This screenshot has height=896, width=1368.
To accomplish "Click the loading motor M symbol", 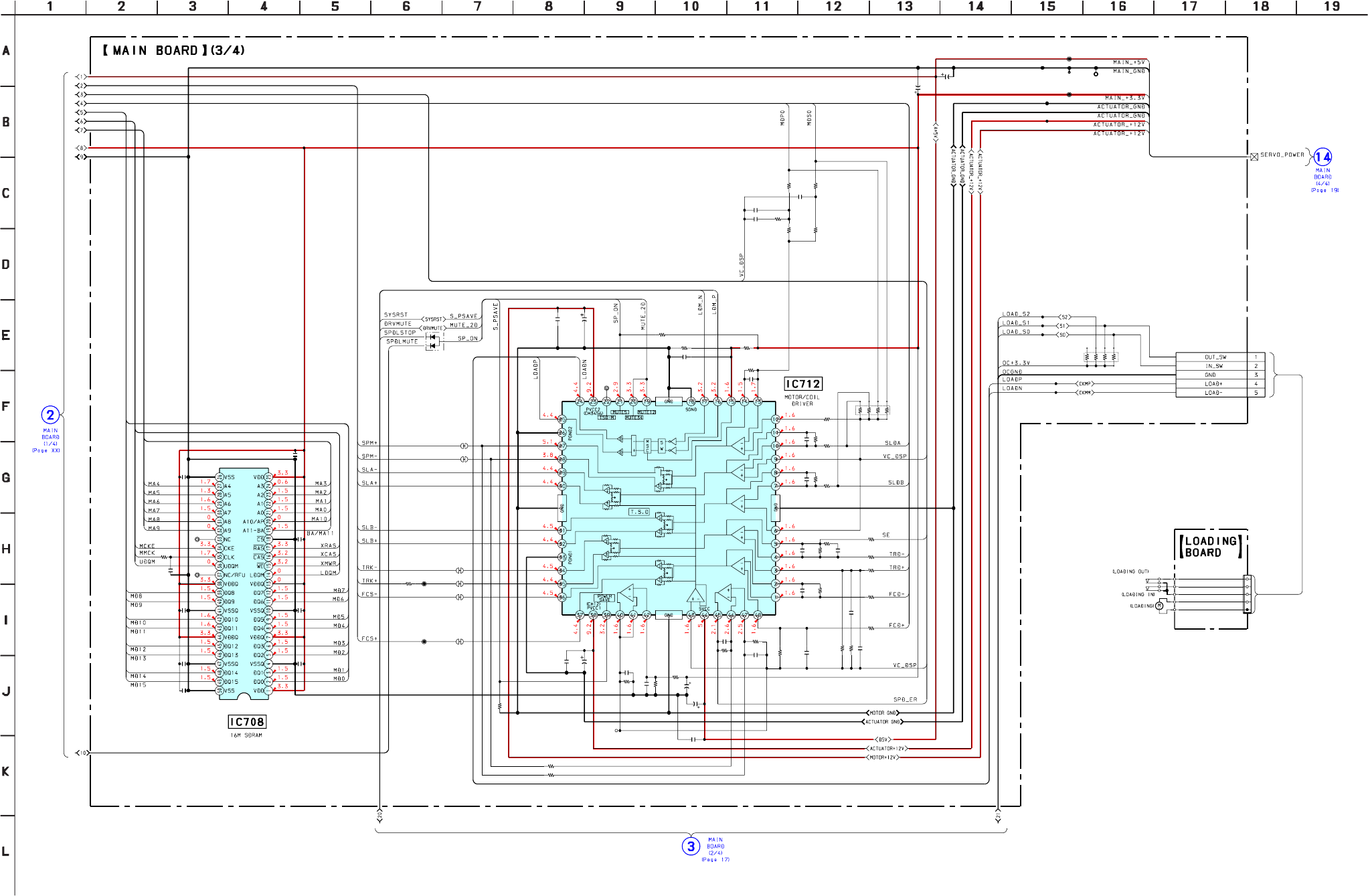I will tap(1160, 606).
